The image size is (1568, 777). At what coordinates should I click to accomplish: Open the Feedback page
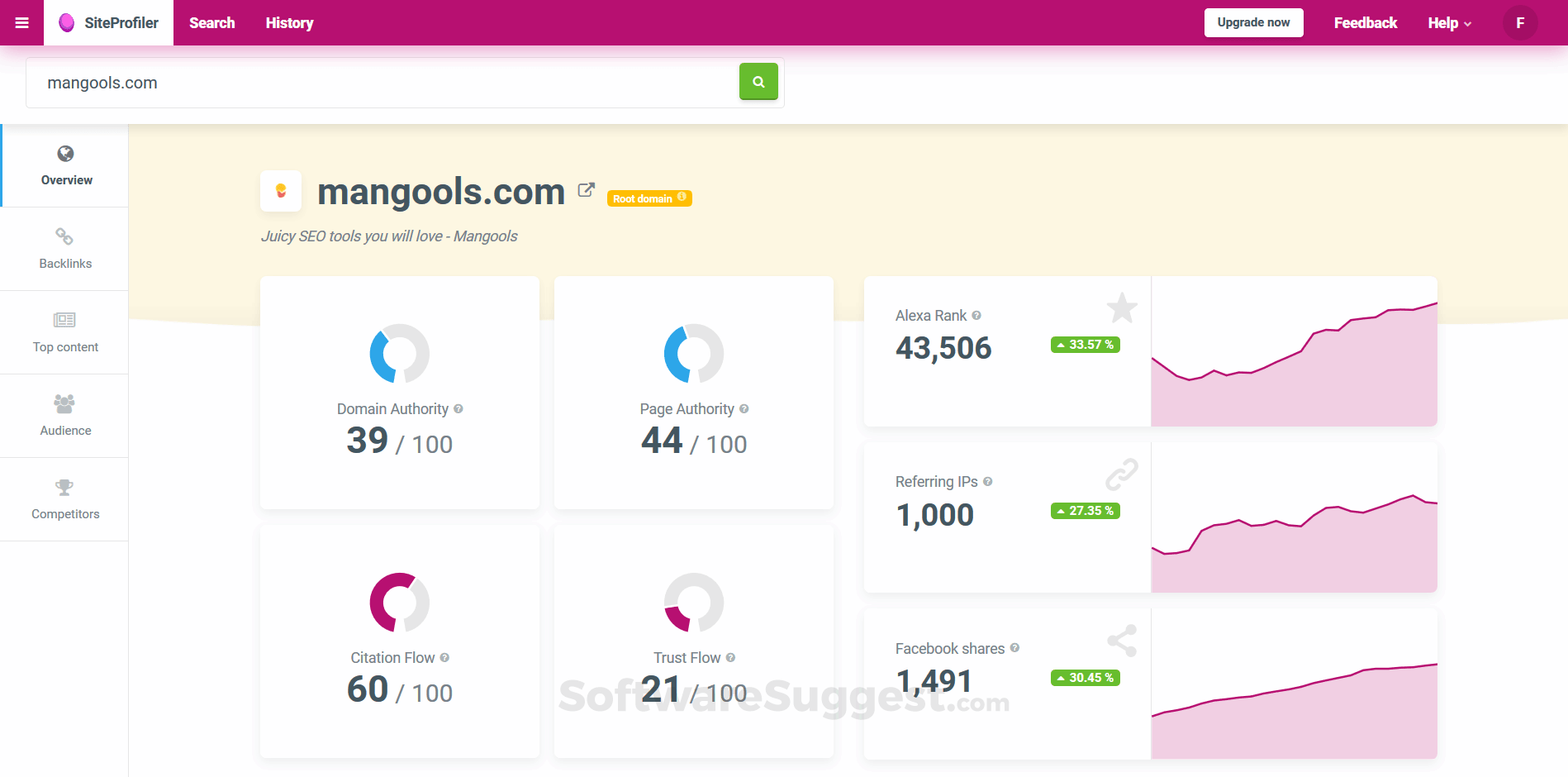1365,22
